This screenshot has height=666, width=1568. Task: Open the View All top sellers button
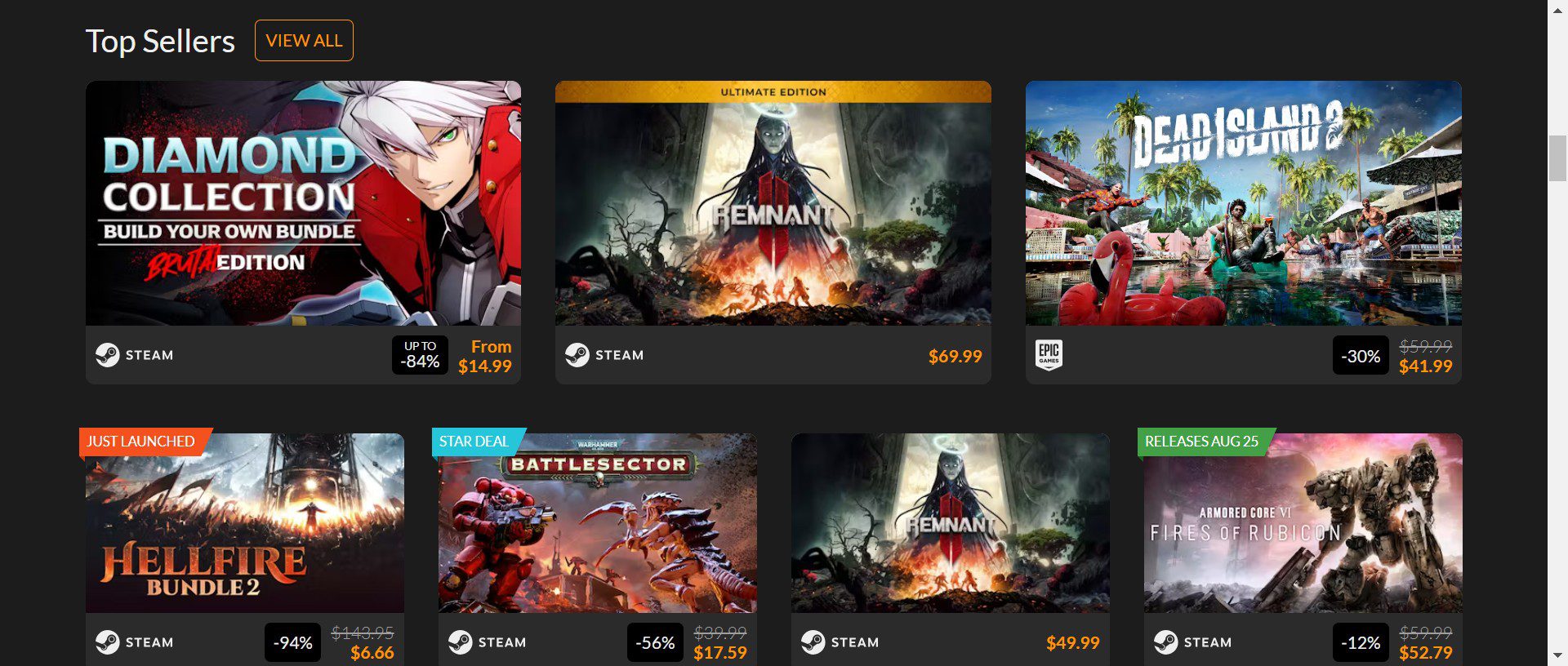[304, 41]
